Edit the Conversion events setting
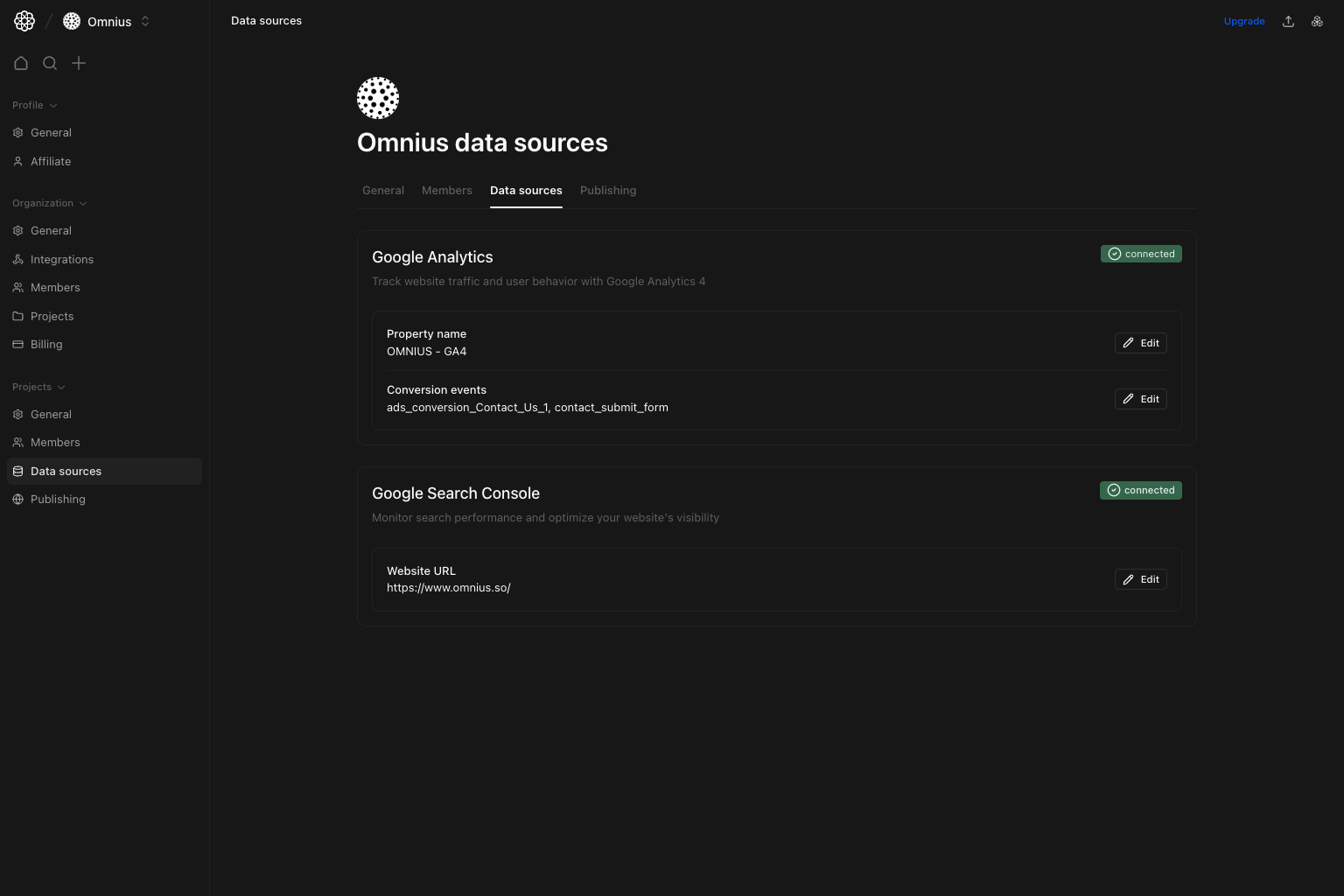This screenshot has height=896, width=1344. [1141, 399]
